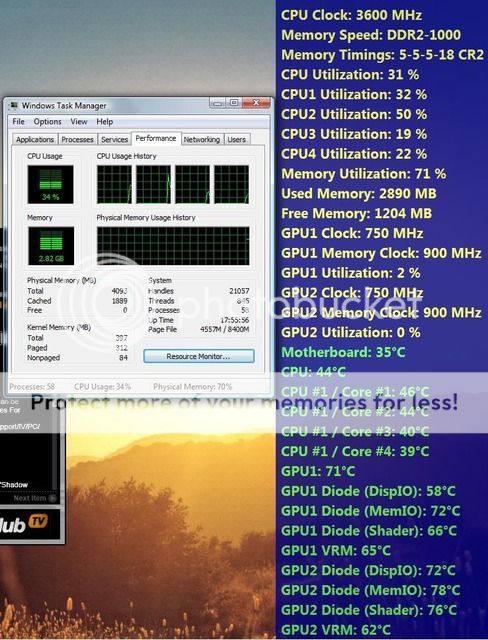Open the Help menu
Image resolution: width=488 pixels, height=640 pixels.
pos(104,122)
